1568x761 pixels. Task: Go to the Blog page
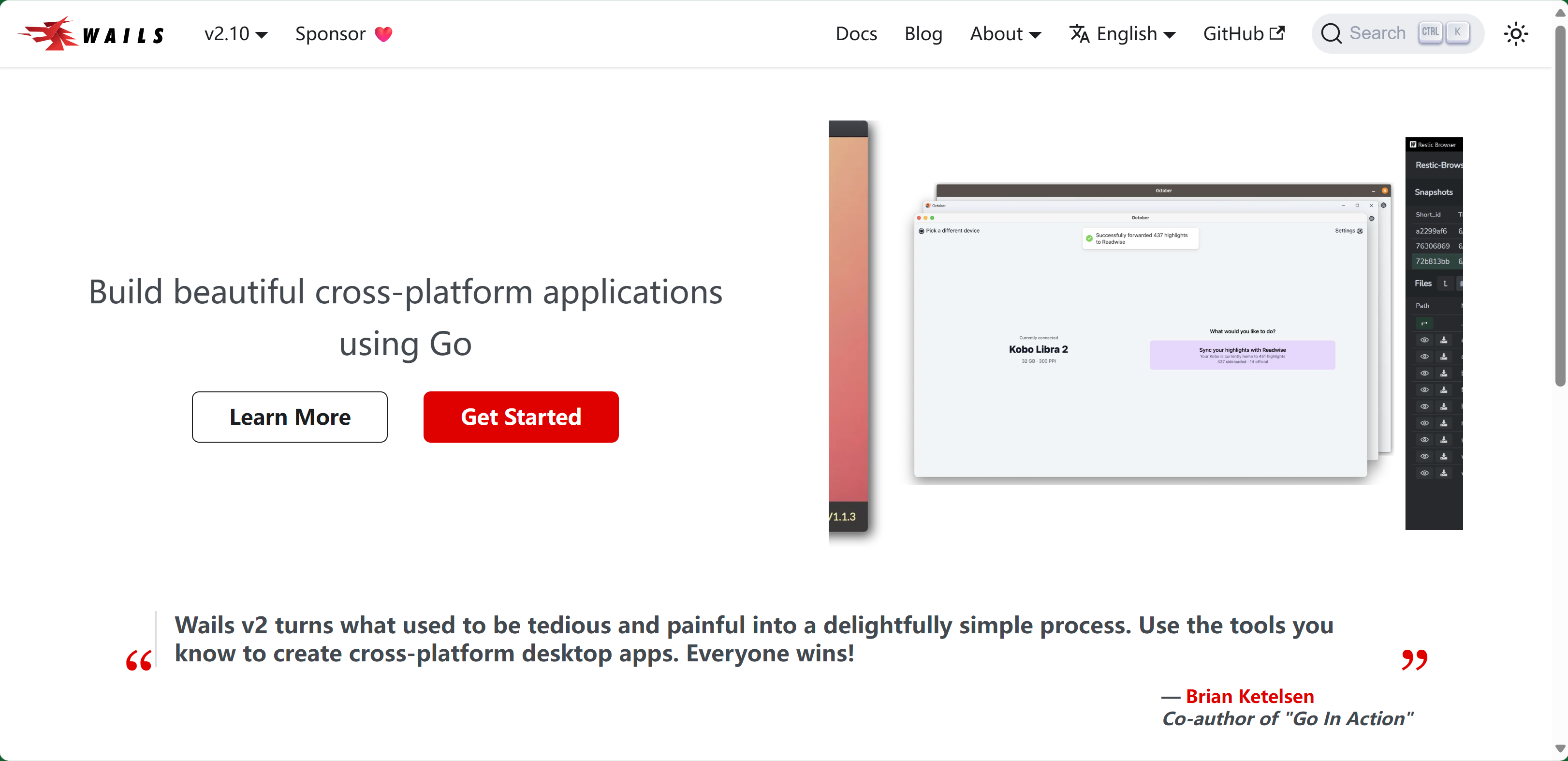[x=923, y=34]
